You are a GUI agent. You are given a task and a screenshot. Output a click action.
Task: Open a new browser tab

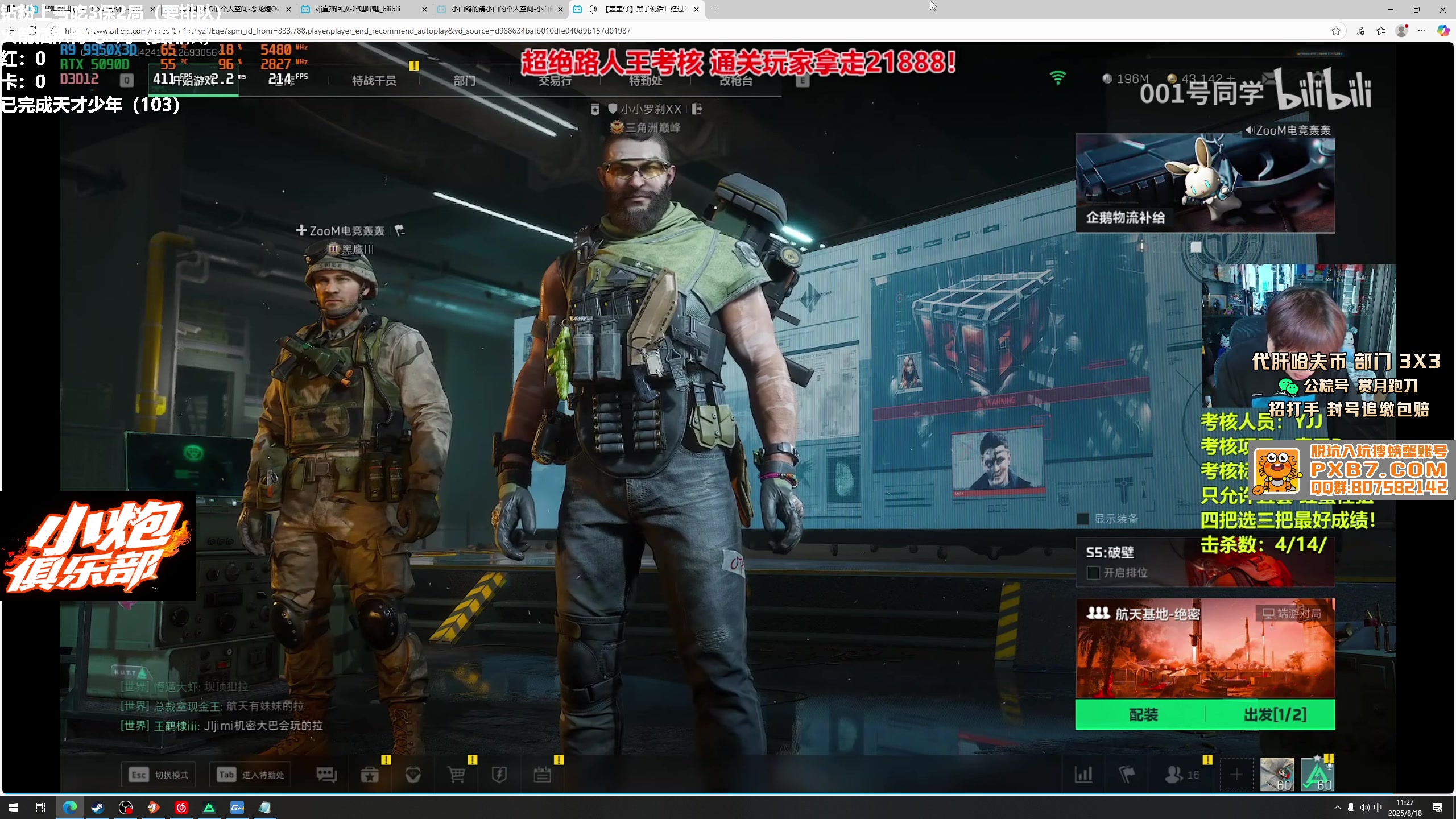pyautogui.click(x=715, y=9)
